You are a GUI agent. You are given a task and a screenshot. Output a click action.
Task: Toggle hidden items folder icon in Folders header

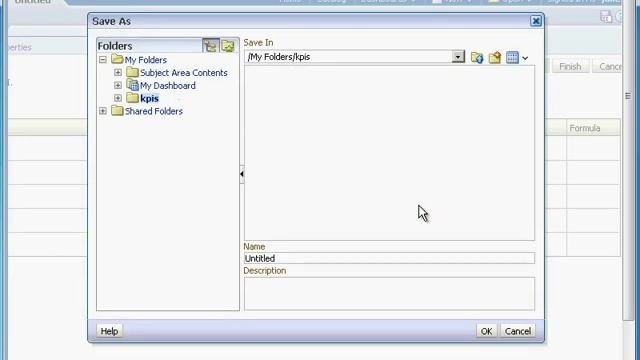pos(228,46)
